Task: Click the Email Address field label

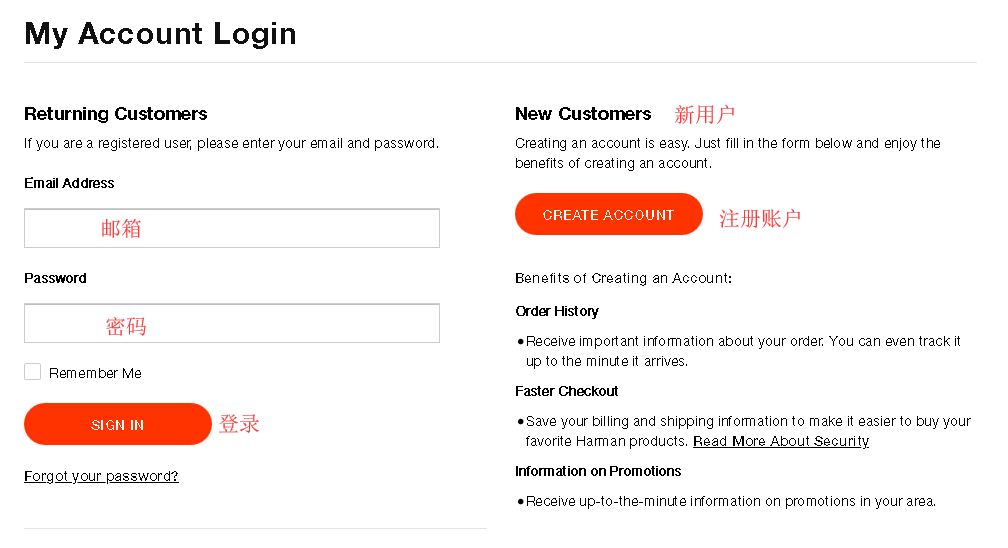Action: (69, 183)
